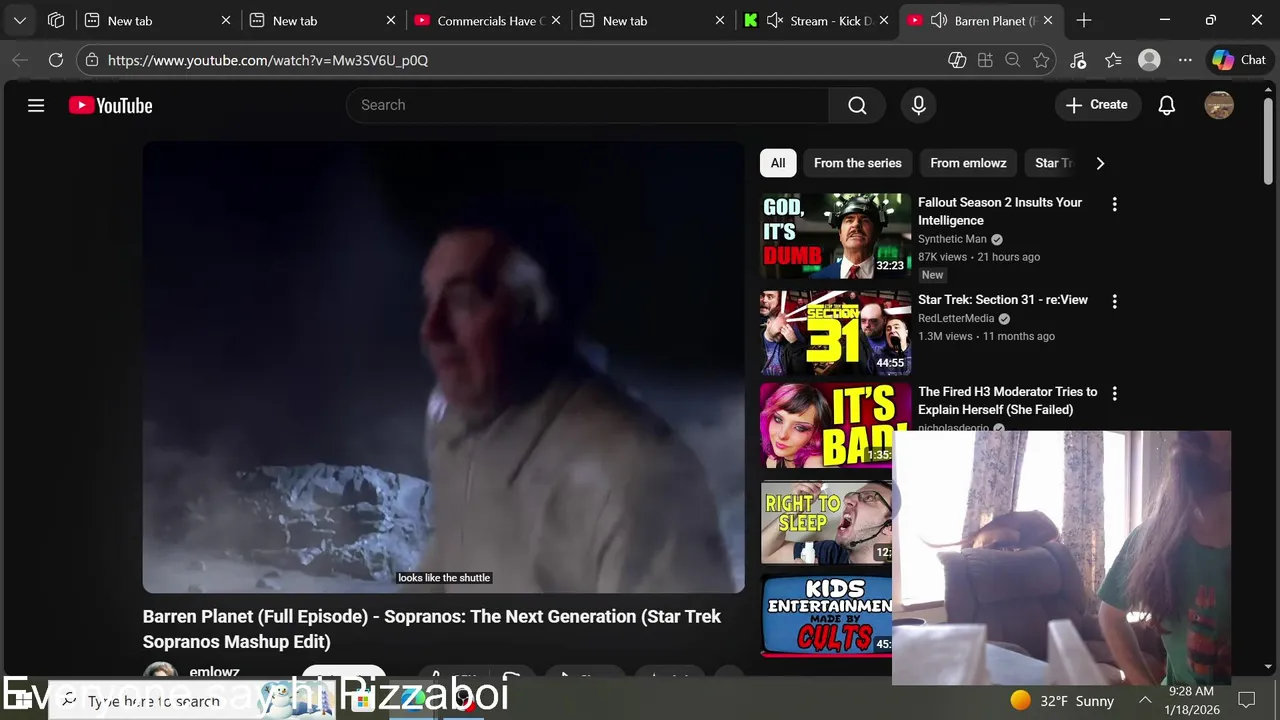This screenshot has height=720, width=1280.
Task: Close the Stream - Kick tab
Action: [884, 20]
